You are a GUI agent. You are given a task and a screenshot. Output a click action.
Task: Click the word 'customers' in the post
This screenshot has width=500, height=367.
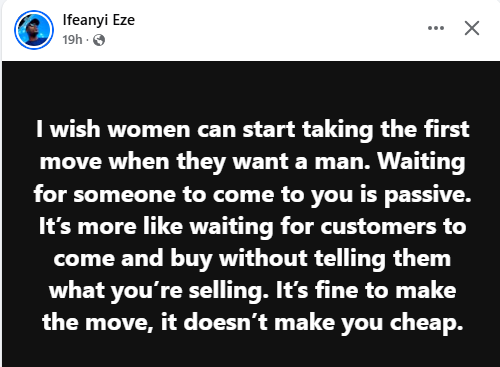click(379, 227)
